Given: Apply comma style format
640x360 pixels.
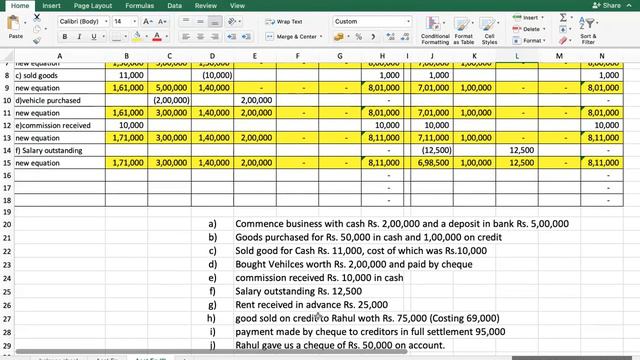Looking at the screenshot, I should click(373, 37).
